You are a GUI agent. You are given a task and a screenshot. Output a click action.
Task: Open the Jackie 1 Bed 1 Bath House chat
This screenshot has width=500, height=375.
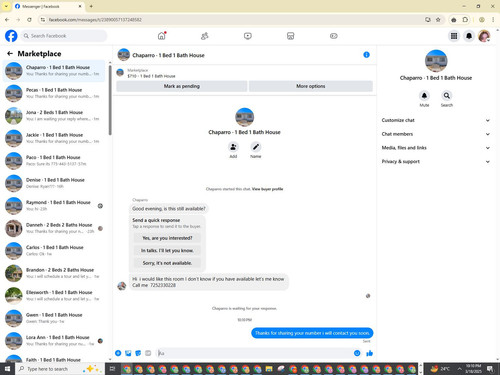pyautogui.click(x=54, y=138)
